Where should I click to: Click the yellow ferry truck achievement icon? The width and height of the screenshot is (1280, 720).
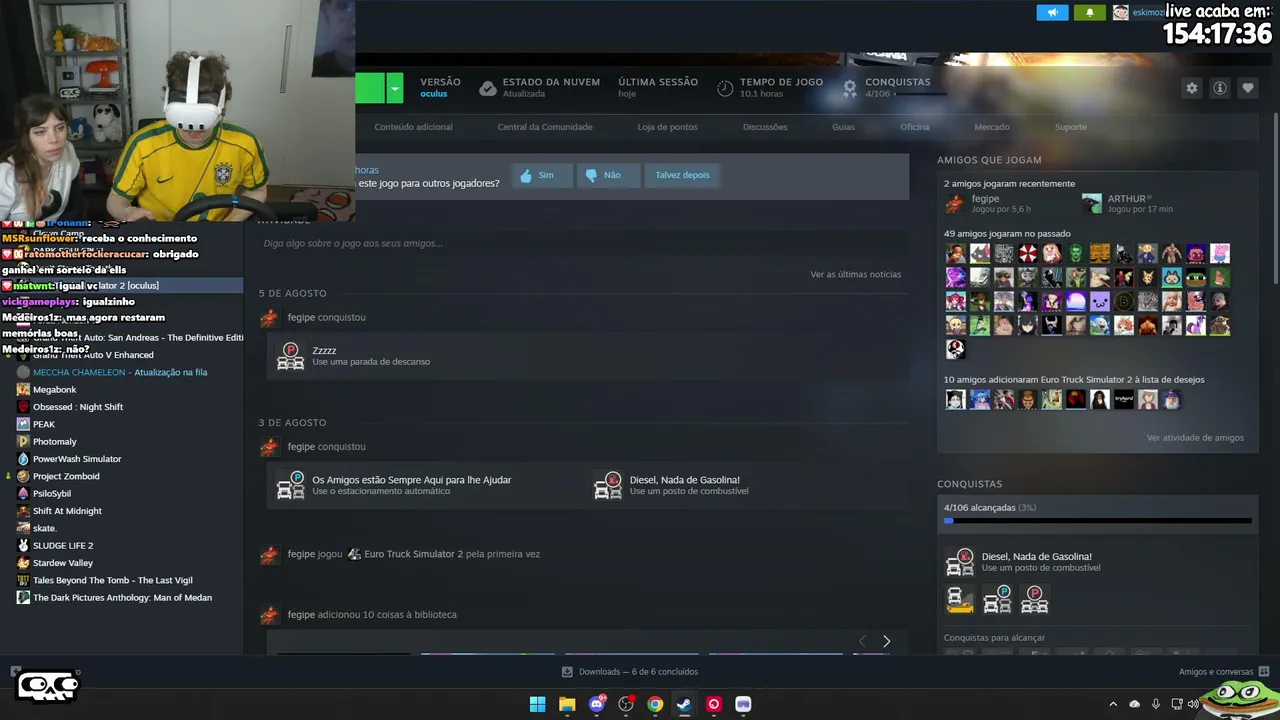pos(960,599)
